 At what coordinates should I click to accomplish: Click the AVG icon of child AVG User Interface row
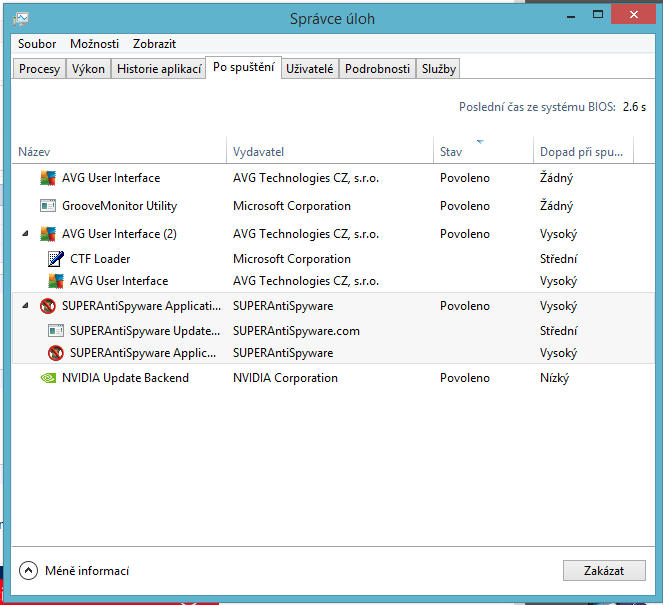(x=56, y=281)
